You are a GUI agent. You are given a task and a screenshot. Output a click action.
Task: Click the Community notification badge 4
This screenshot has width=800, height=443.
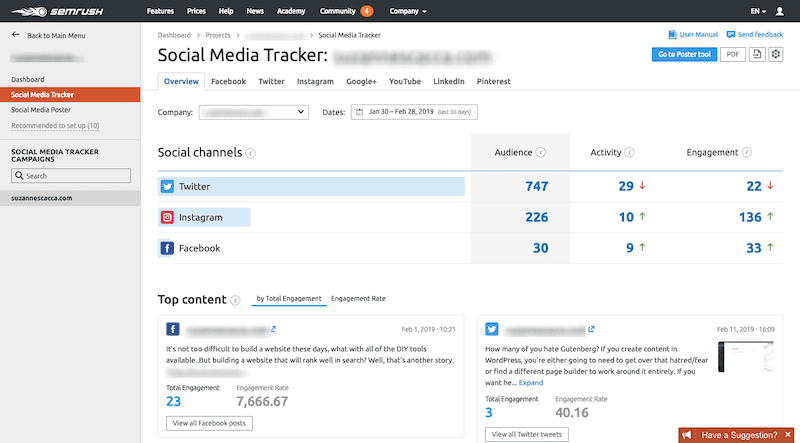click(x=366, y=11)
